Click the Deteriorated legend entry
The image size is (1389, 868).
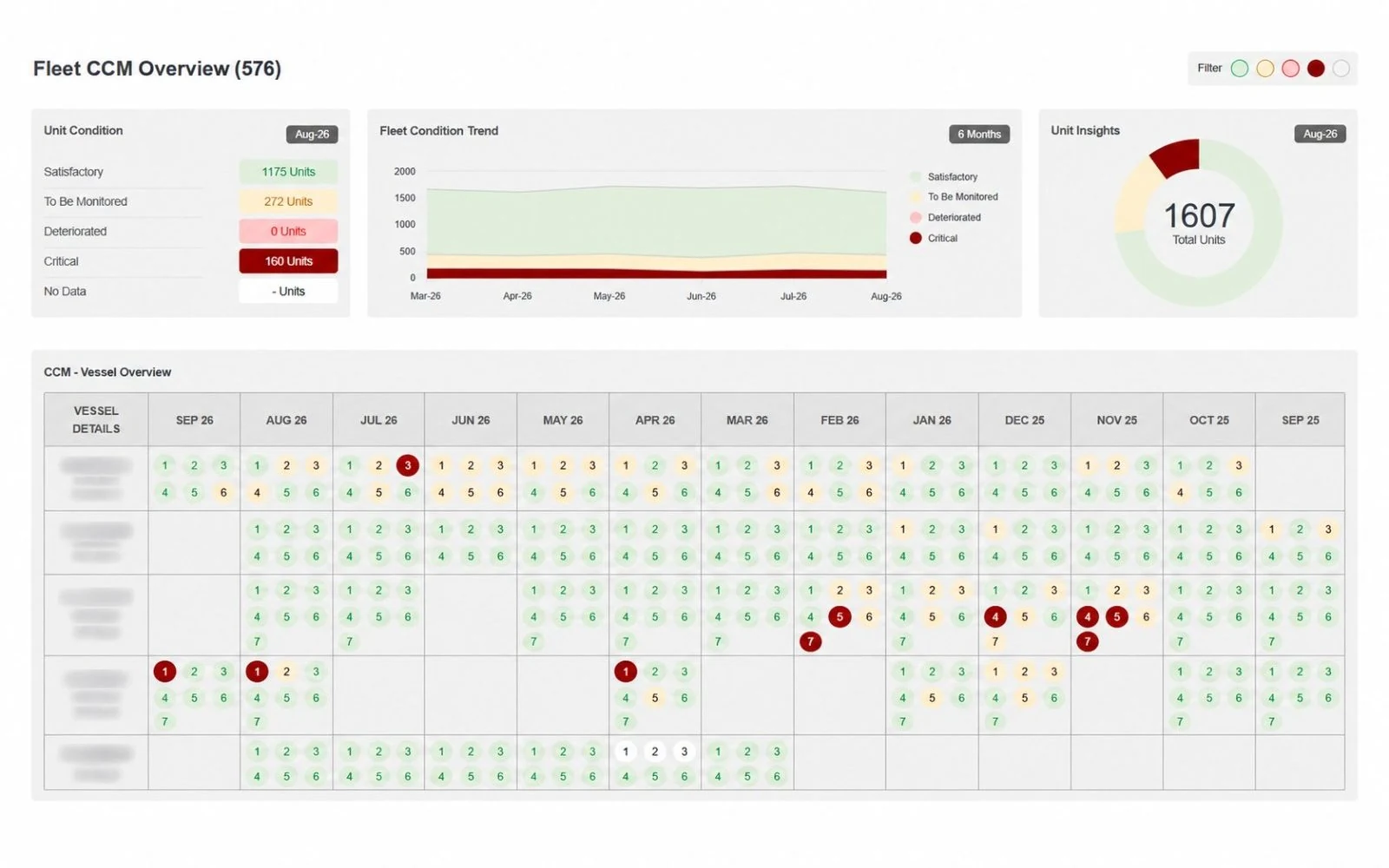945,218
